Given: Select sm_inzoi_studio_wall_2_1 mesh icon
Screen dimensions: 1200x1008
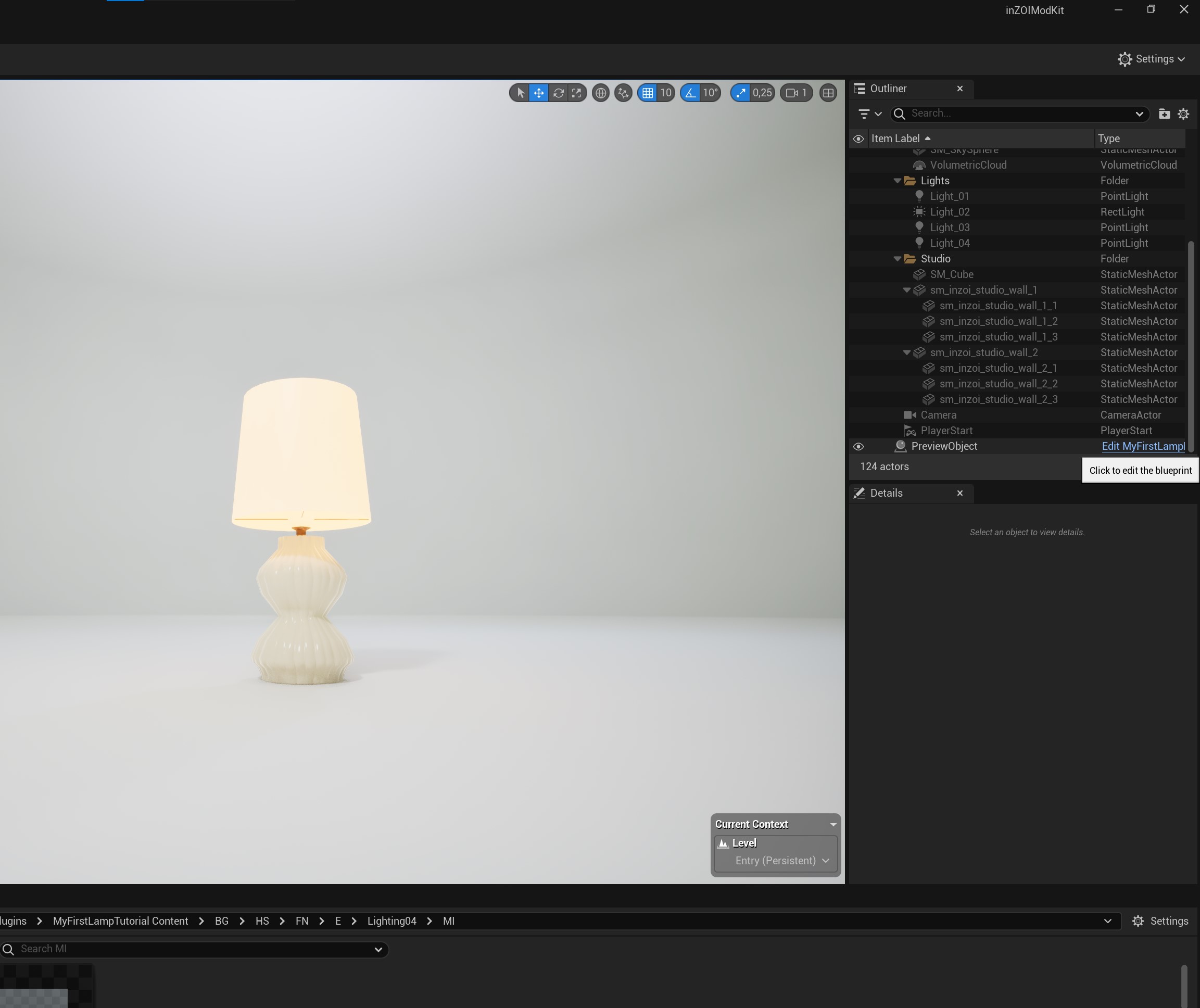Looking at the screenshot, I should point(929,368).
